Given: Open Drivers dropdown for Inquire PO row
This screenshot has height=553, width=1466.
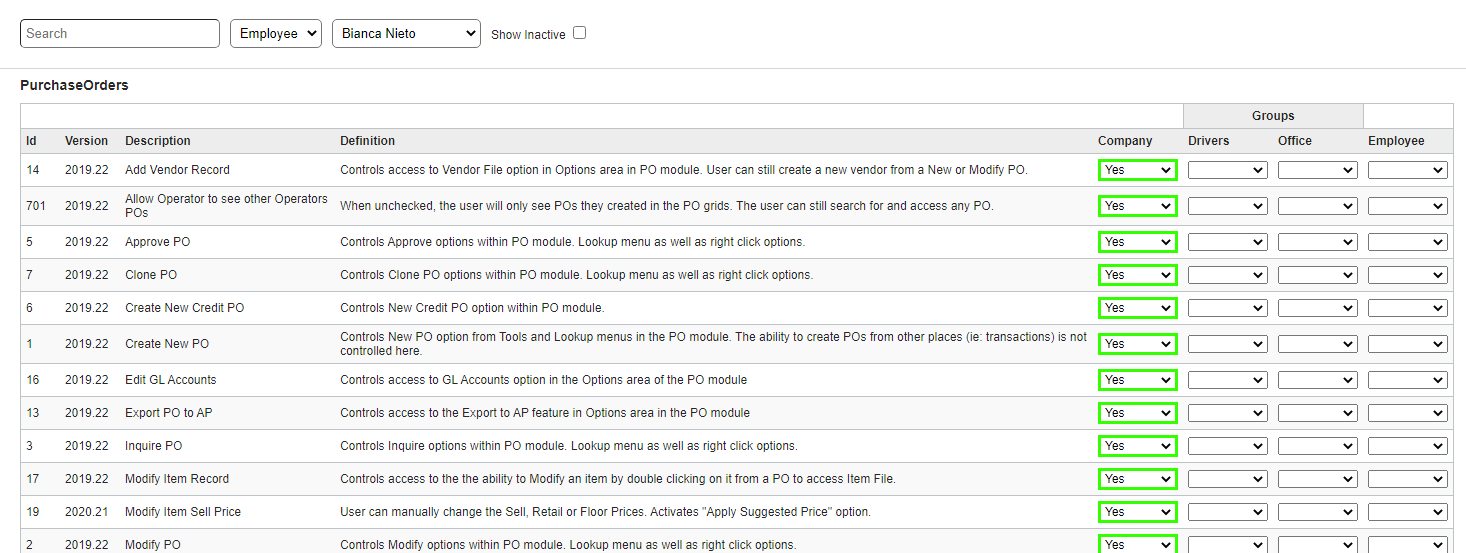Looking at the screenshot, I should 1227,446.
